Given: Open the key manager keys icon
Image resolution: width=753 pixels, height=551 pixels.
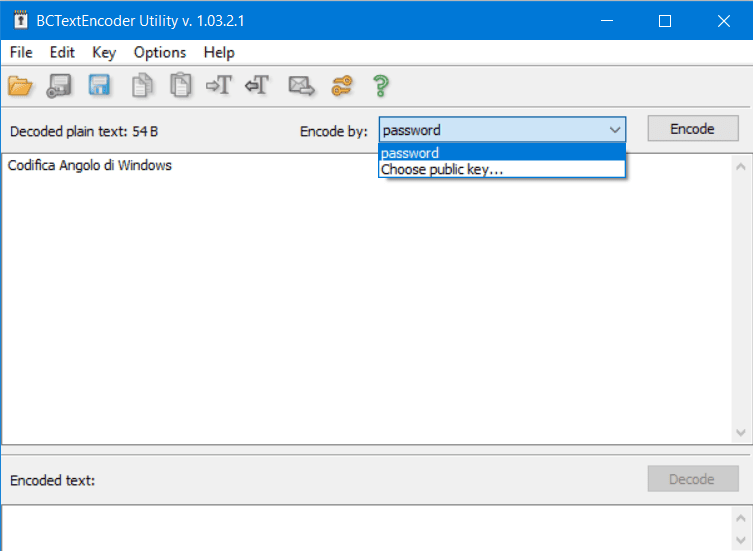Looking at the screenshot, I should tap(342, 86).
